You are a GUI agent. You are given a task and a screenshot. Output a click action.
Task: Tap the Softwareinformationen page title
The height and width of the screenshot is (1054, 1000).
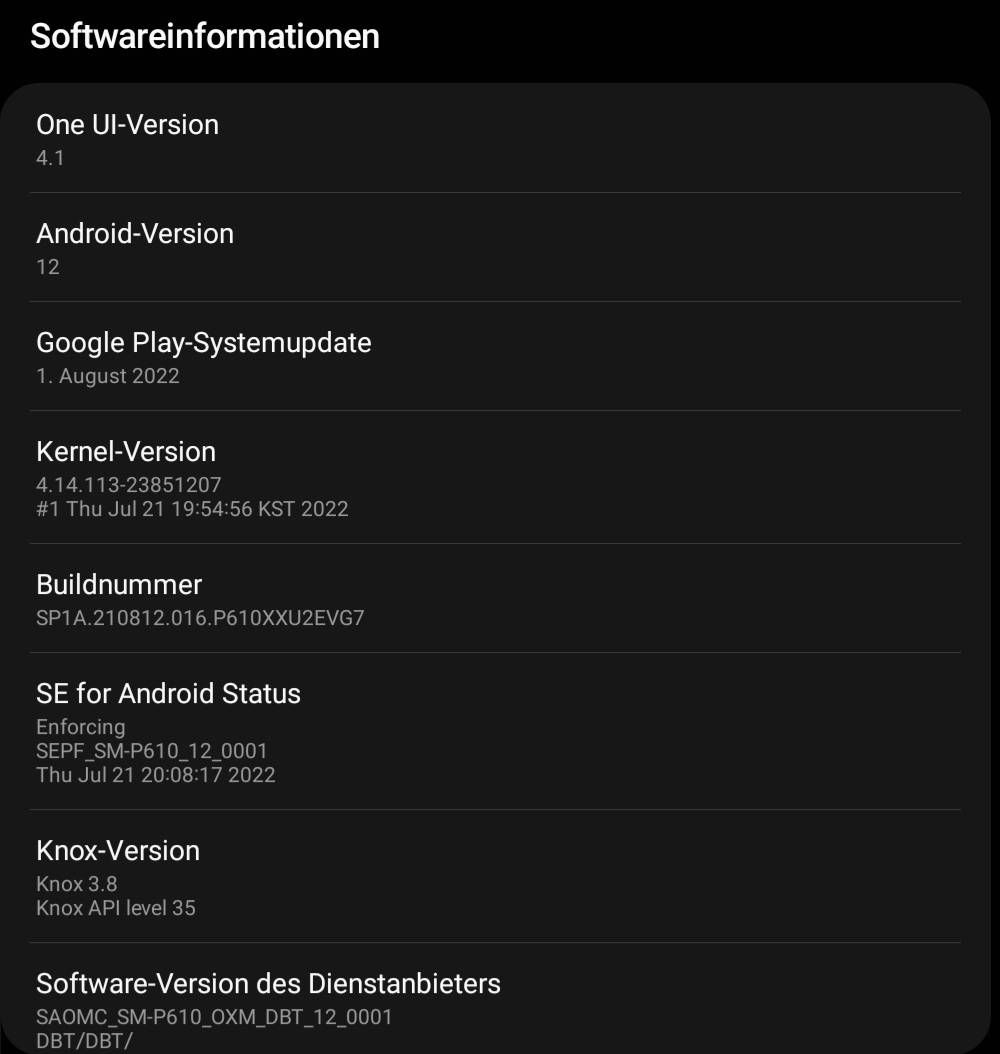tap(205, 36)
